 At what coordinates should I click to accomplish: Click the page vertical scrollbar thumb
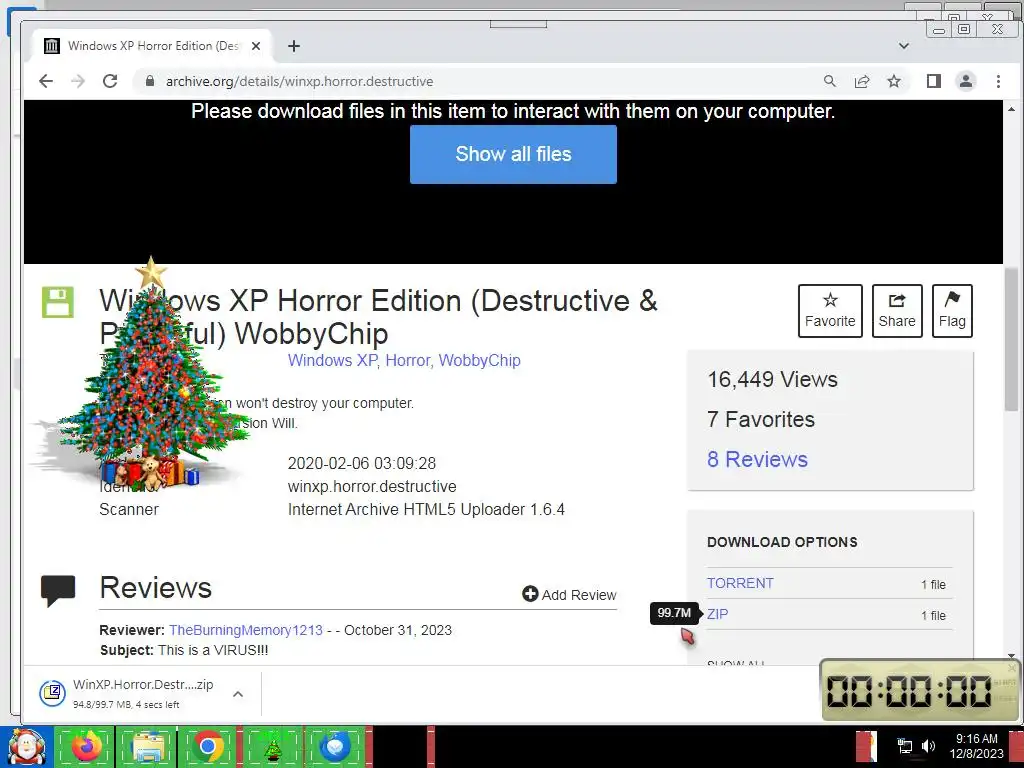[1012, 339]
